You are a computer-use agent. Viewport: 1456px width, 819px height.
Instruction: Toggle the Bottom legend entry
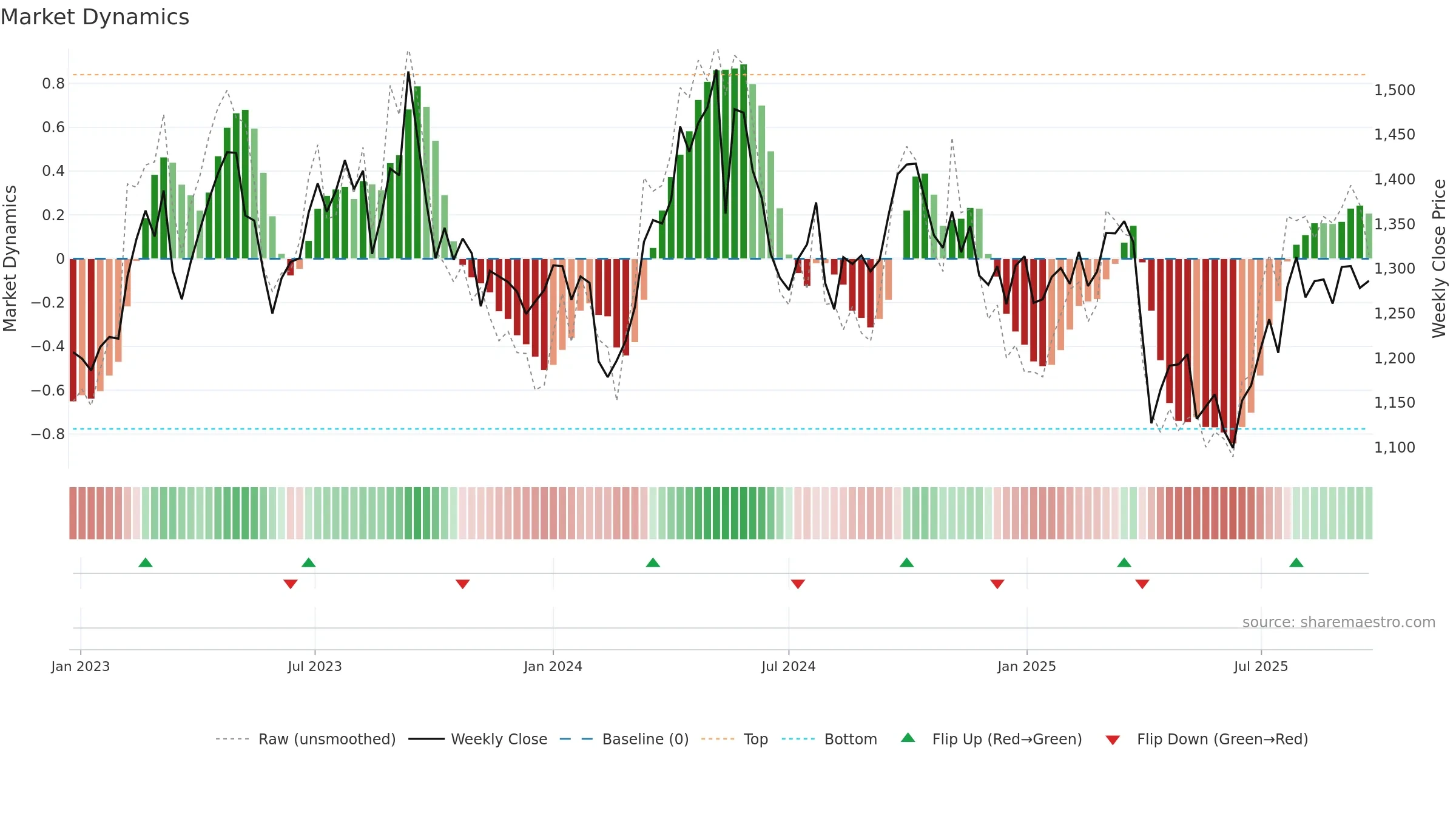pyautogui.click(x=829, y=739)
